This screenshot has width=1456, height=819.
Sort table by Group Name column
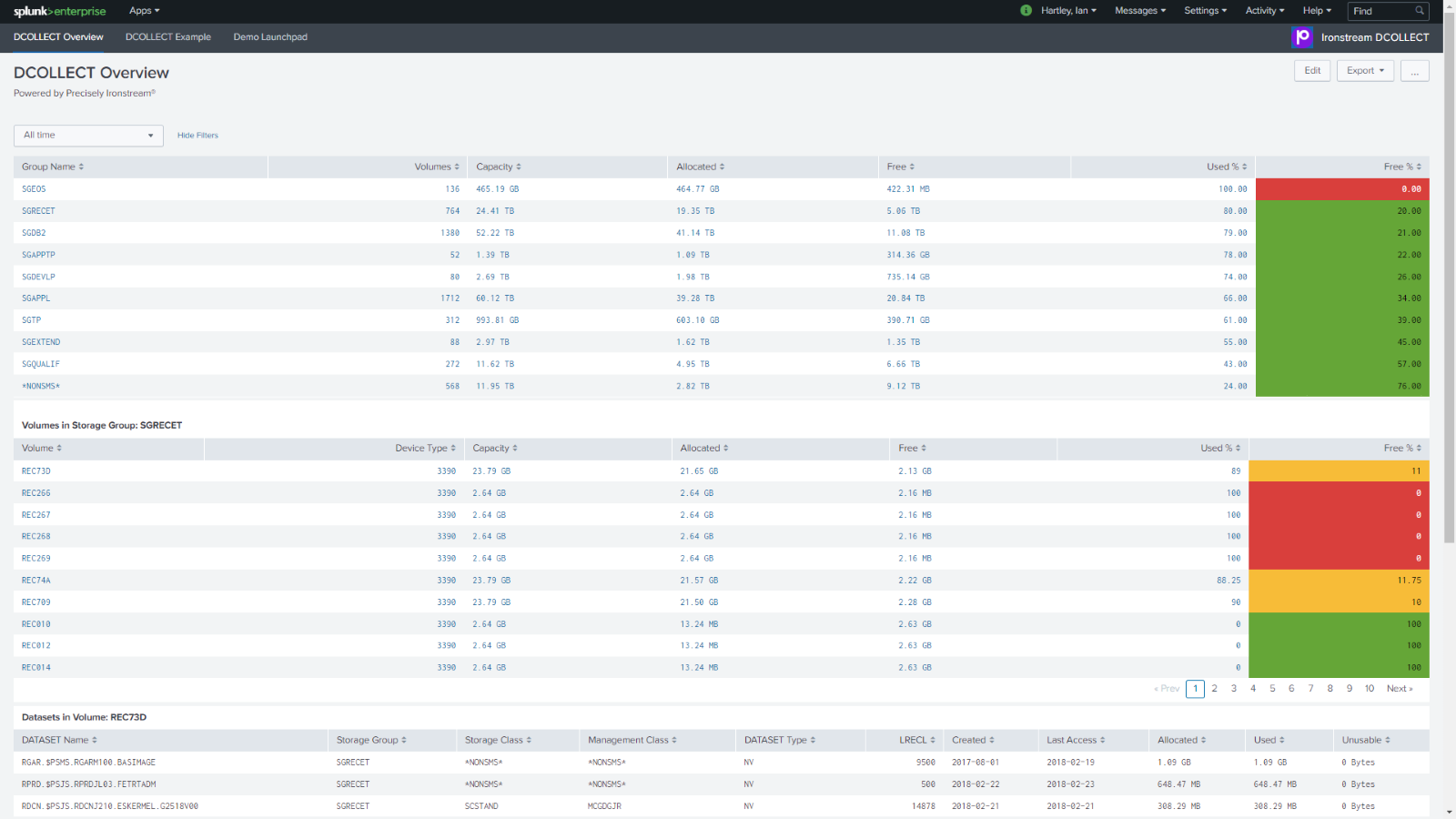pos(53,167)
